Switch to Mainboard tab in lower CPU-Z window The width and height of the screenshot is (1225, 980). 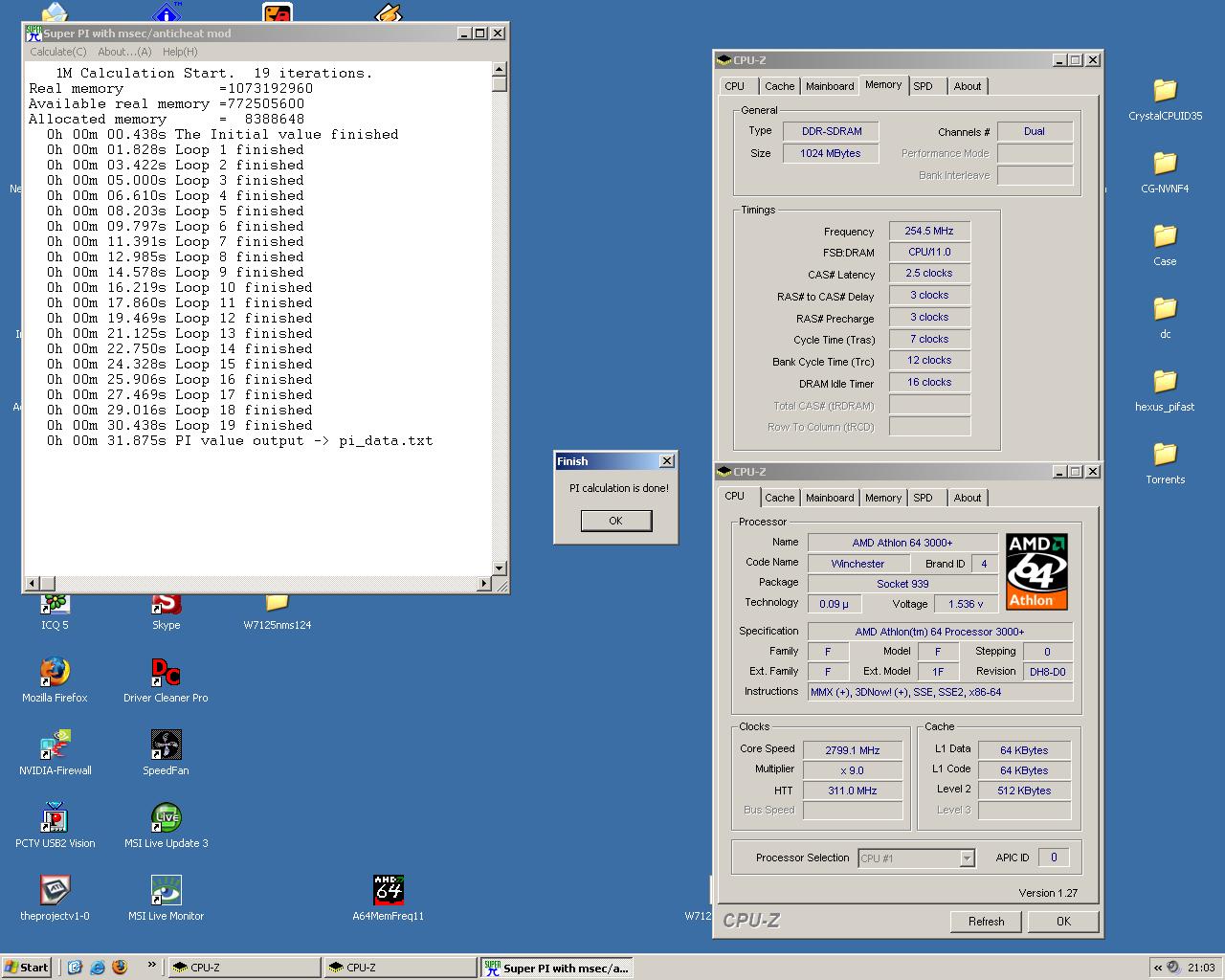coord(829,498)
